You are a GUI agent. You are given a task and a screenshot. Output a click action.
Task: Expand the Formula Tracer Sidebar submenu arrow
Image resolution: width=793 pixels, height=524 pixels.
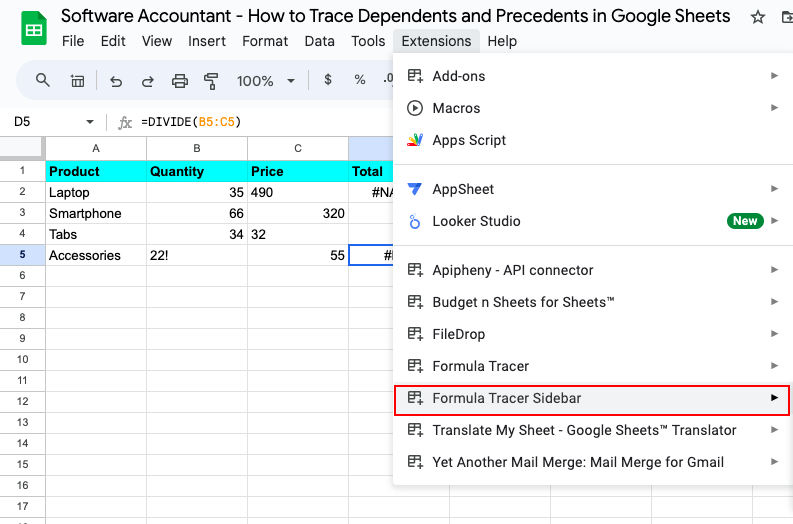[x=774, y=398]
